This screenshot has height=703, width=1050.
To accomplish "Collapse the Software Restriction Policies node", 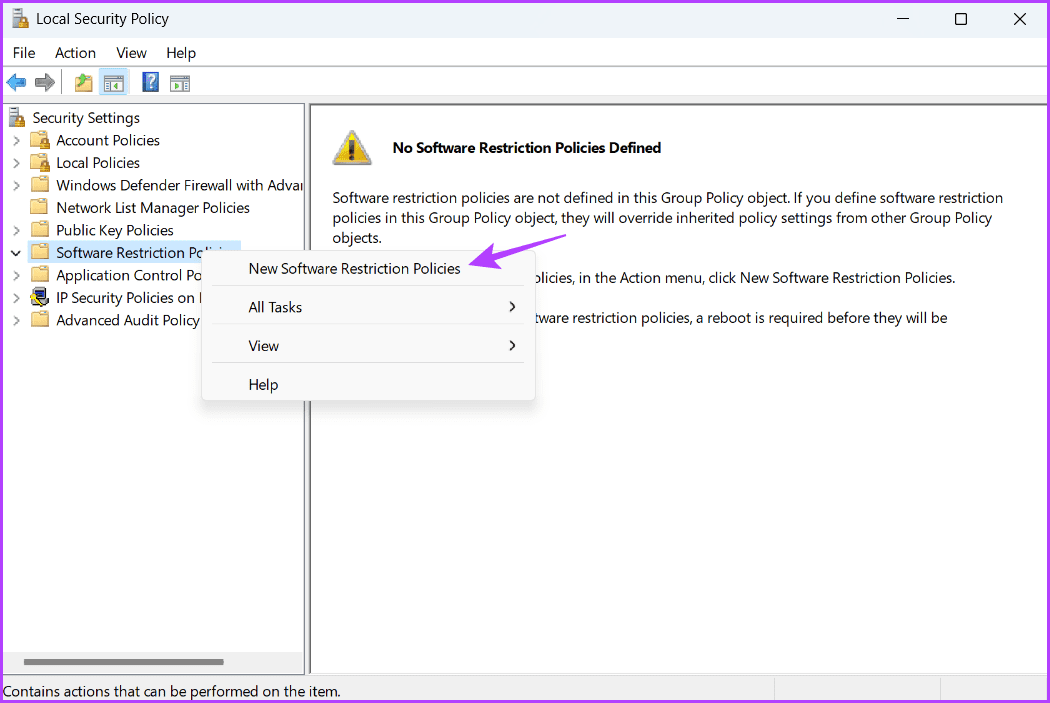I will [16, 253].
